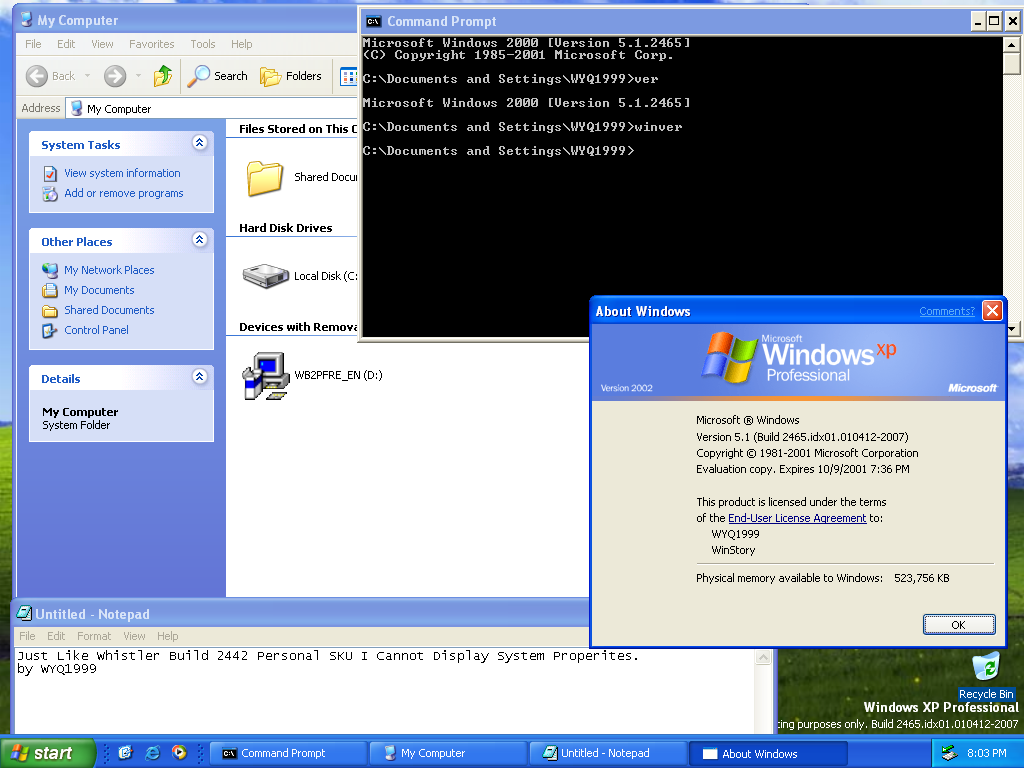Click the Start button
Image resolution: width=1024 pixels, height=768 pixels.
(47, 753)
